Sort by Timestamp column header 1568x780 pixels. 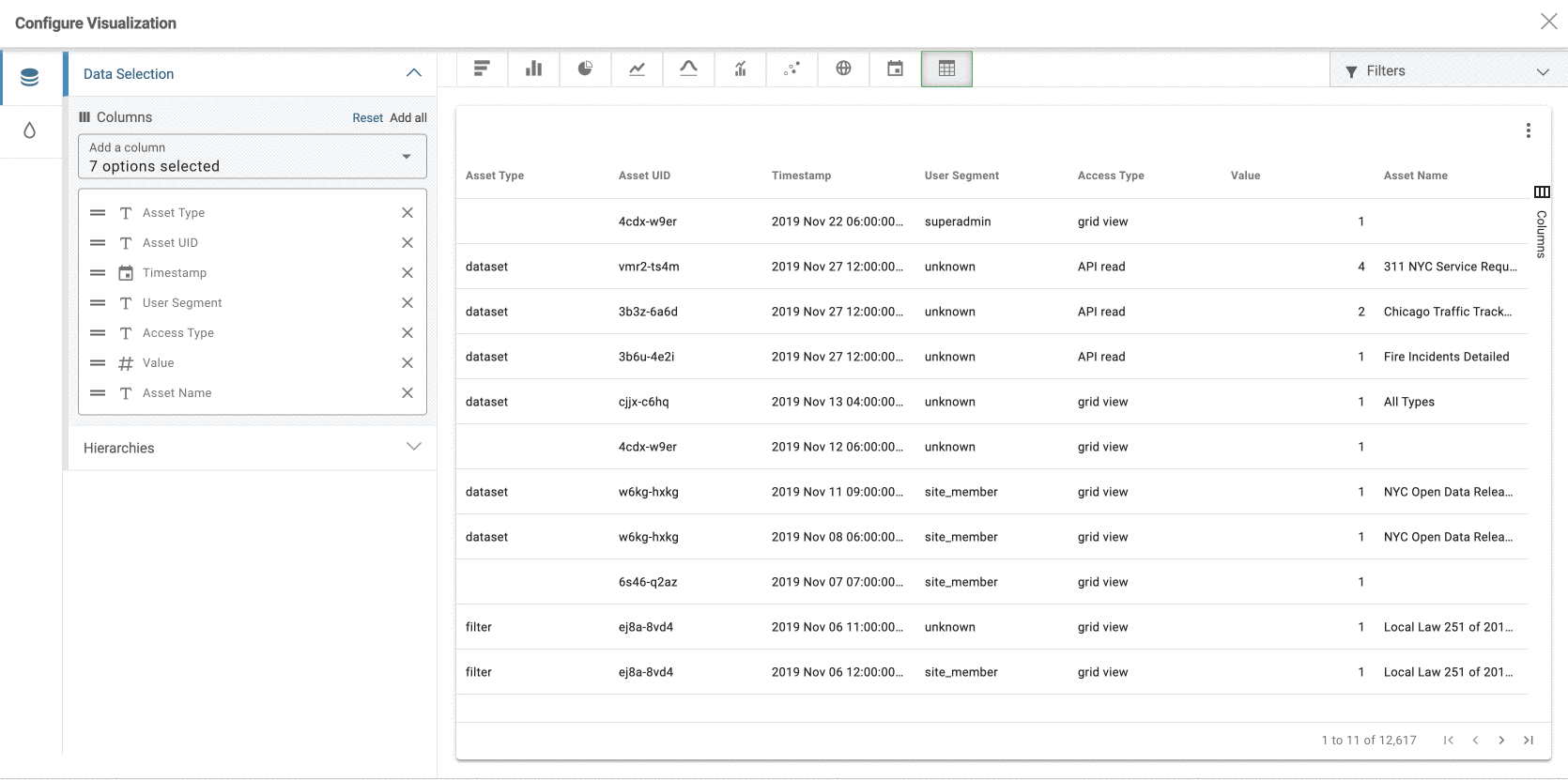coord(801,176)
